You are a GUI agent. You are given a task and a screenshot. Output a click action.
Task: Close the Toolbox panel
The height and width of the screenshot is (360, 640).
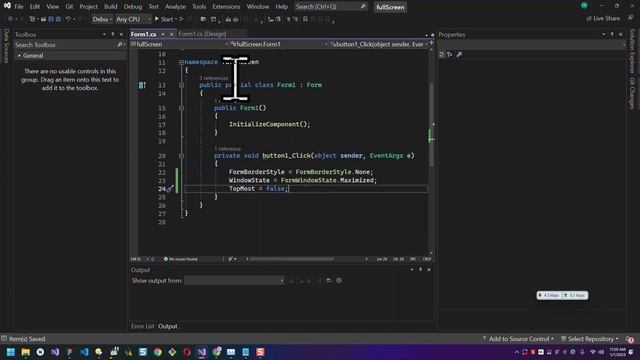pyautogui.click(x=121, y=34)
